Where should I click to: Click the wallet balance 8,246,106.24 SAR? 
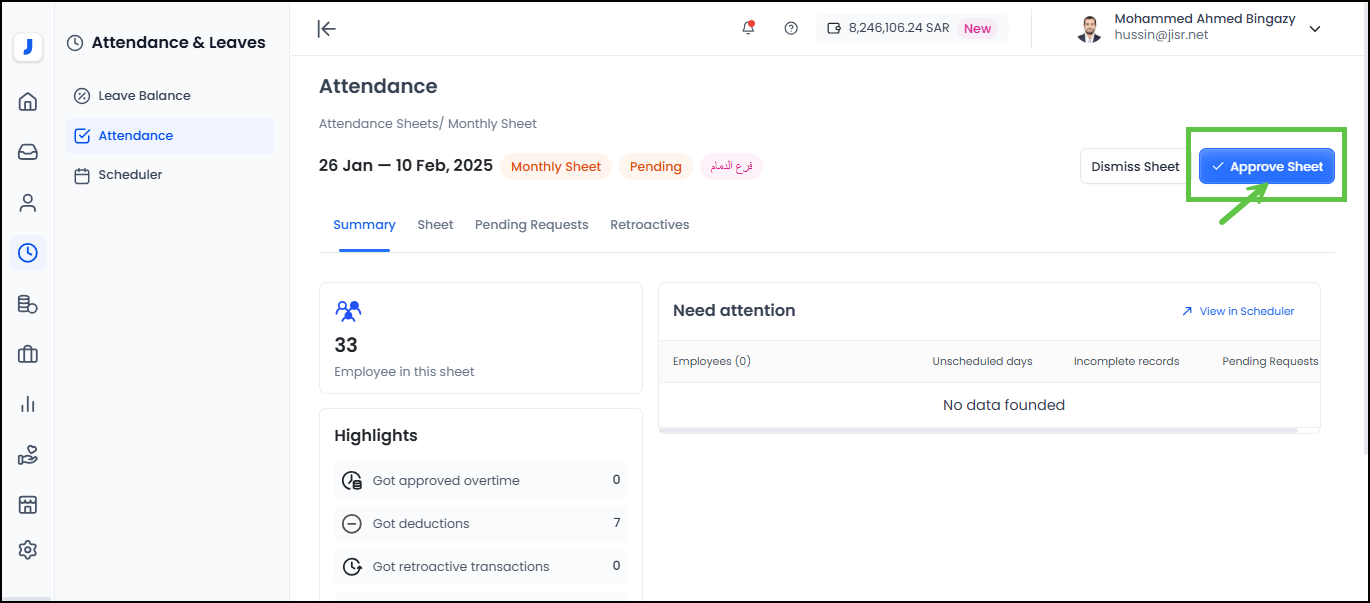898,28
